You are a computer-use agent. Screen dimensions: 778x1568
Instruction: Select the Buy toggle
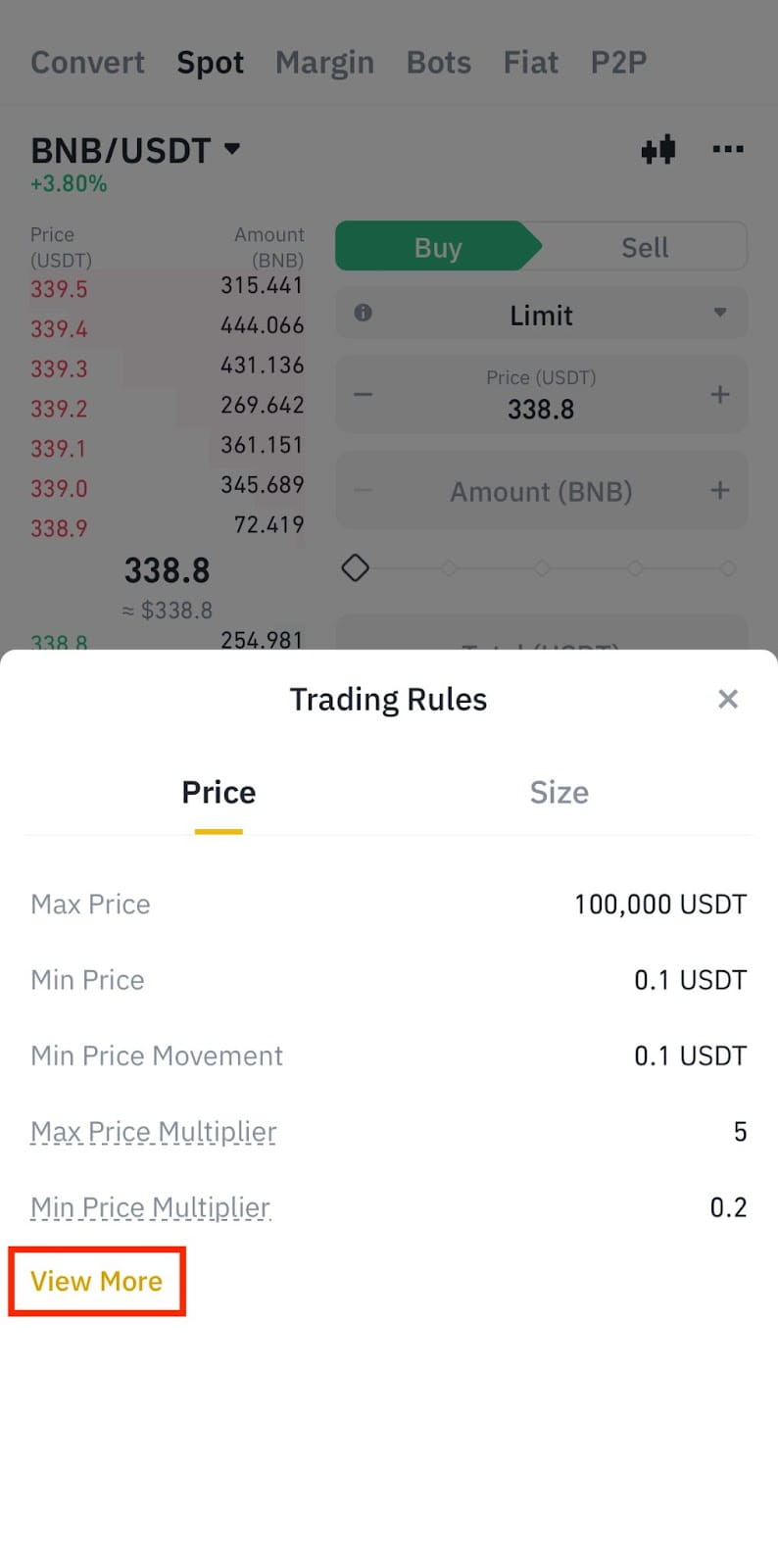point(437,247)
